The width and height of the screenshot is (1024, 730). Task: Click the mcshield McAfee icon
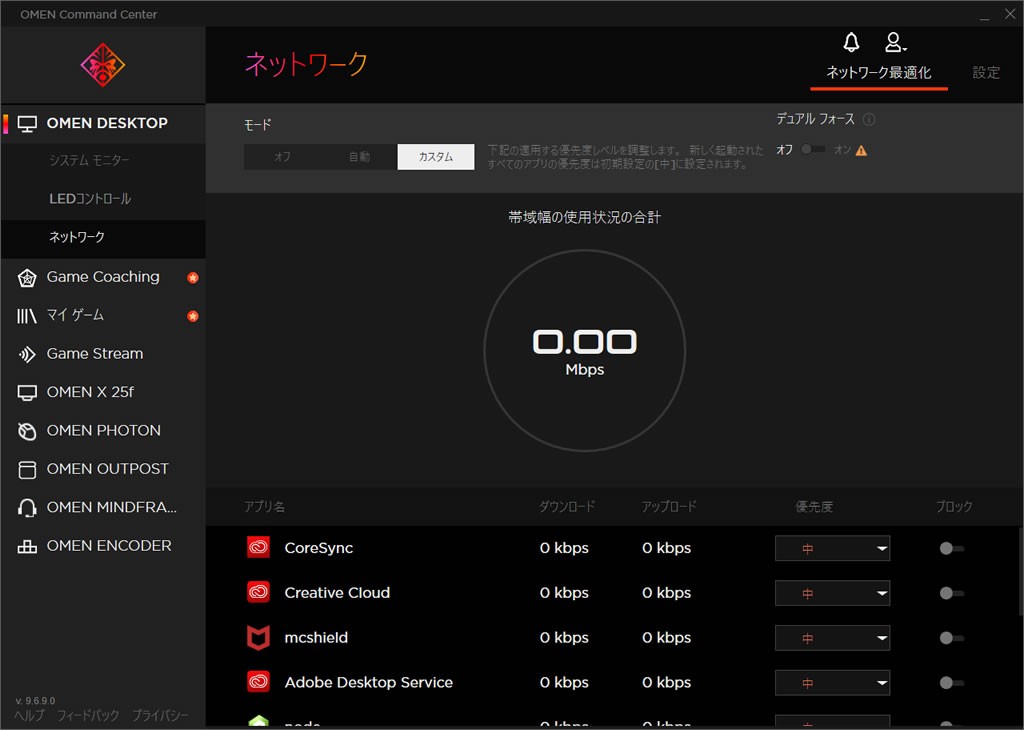[x=259, y=637]
